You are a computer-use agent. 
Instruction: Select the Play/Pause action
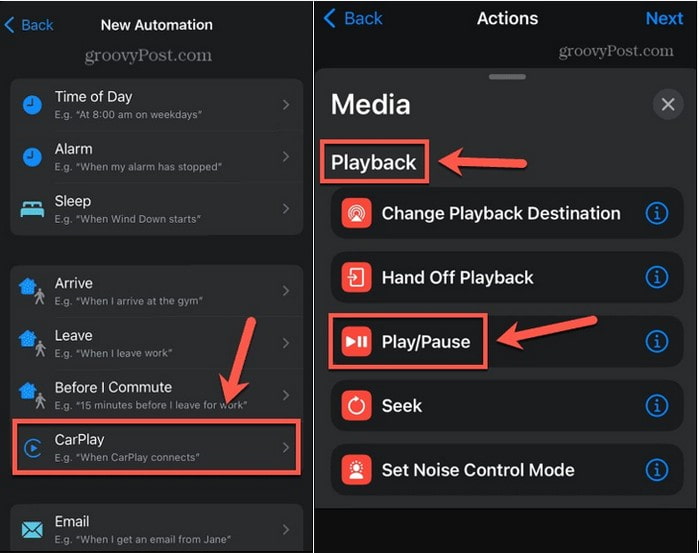click(425, 342)
